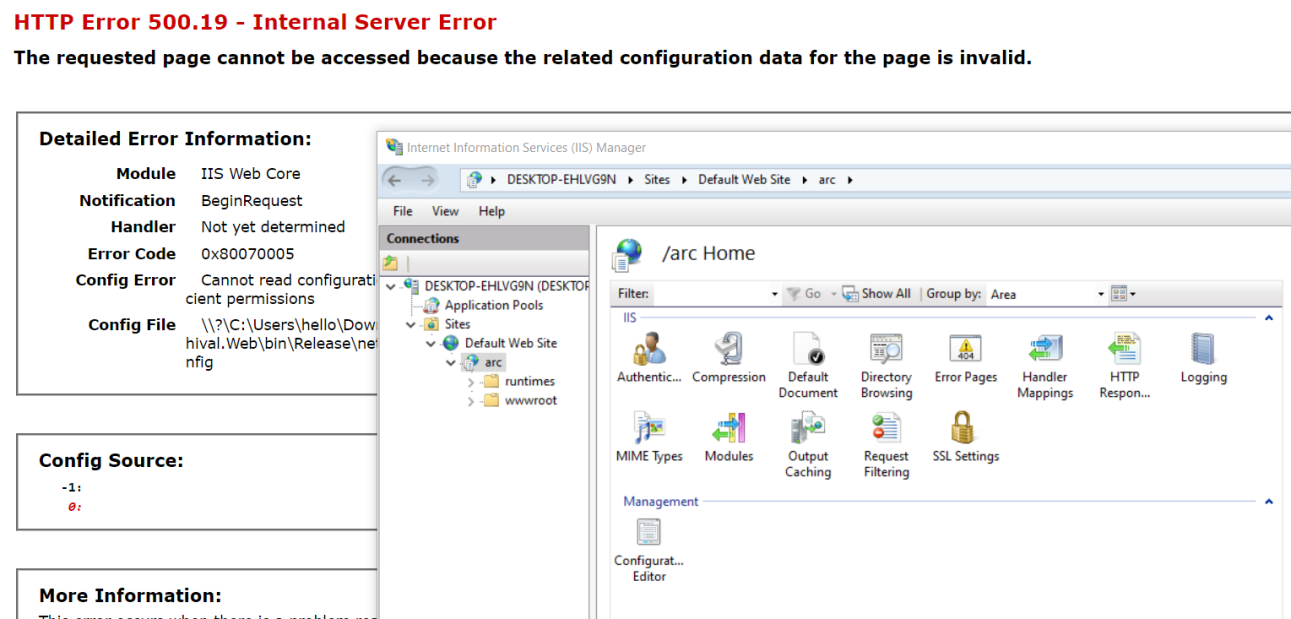Click Sites in the breadcrumb path

[x=657, y=180]
